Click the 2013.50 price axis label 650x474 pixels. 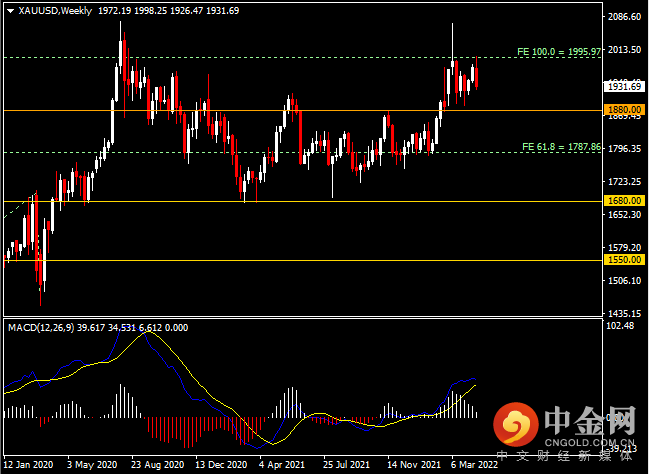[624, 49]
